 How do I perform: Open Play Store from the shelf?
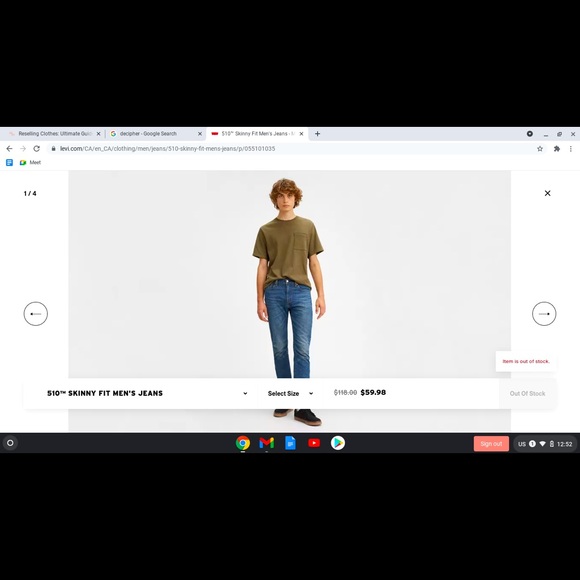point(338,443)
